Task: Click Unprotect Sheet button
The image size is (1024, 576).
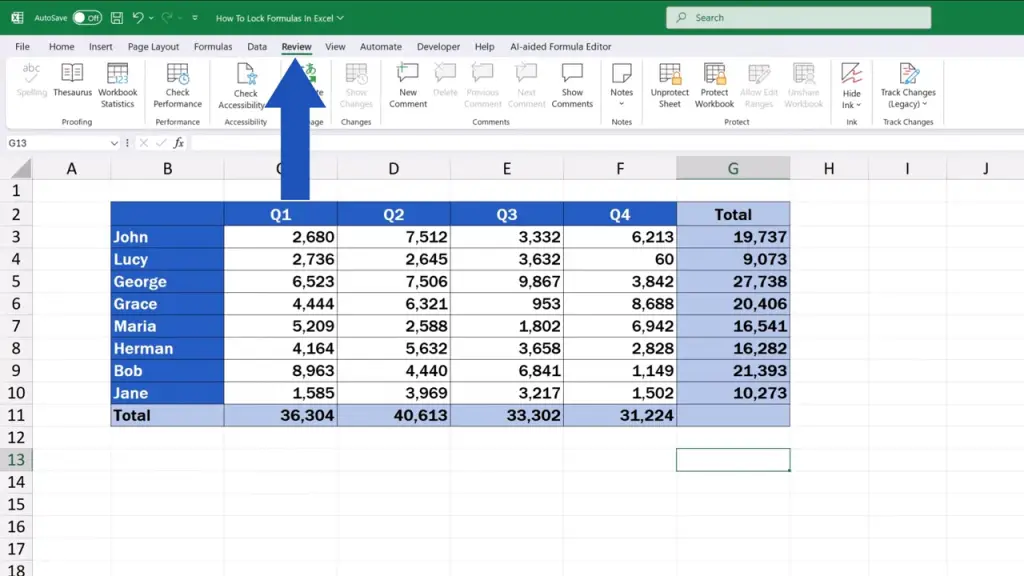Action: click(x=669, y=83)
